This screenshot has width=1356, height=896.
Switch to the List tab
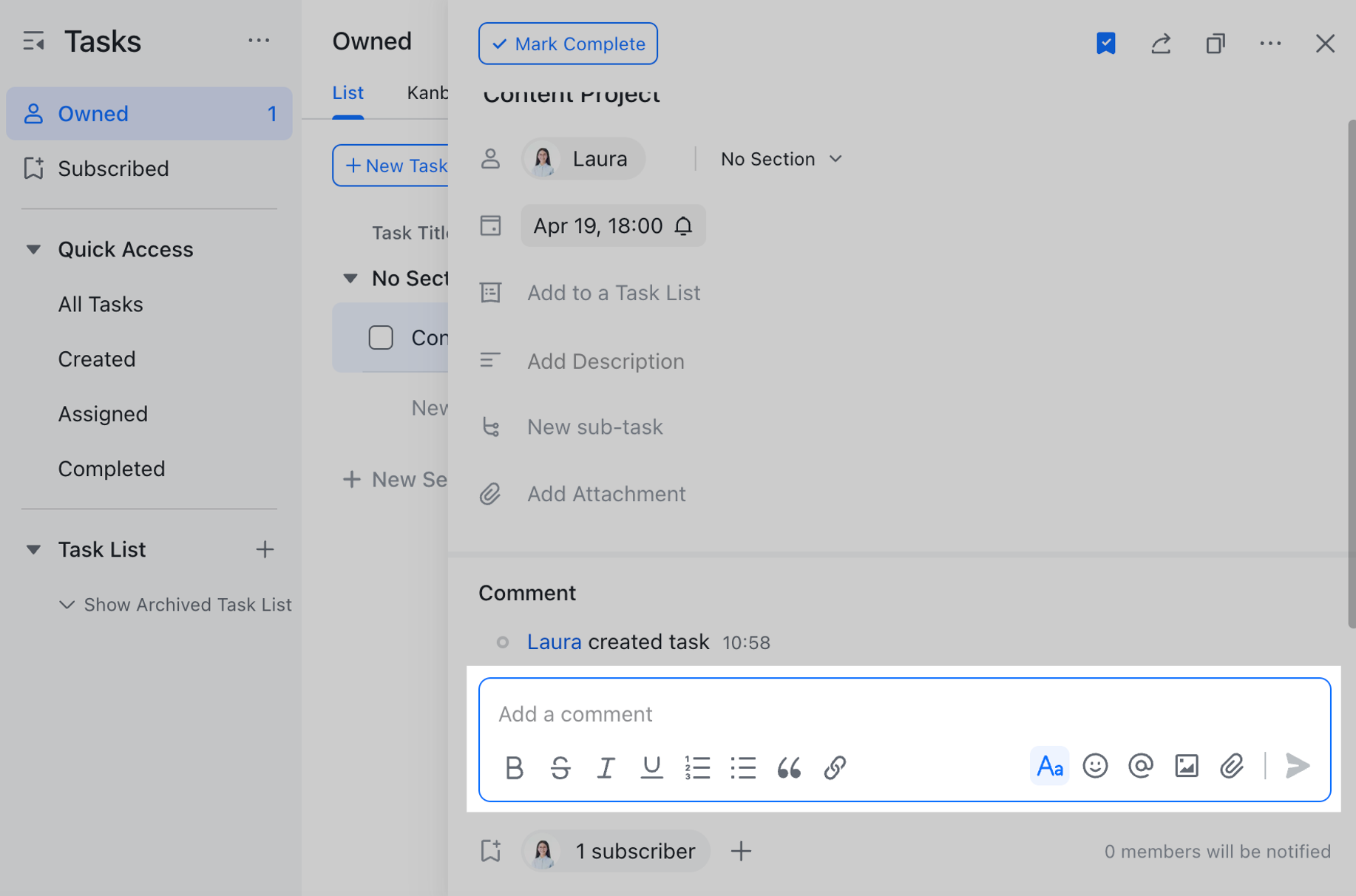click(348, 92)
